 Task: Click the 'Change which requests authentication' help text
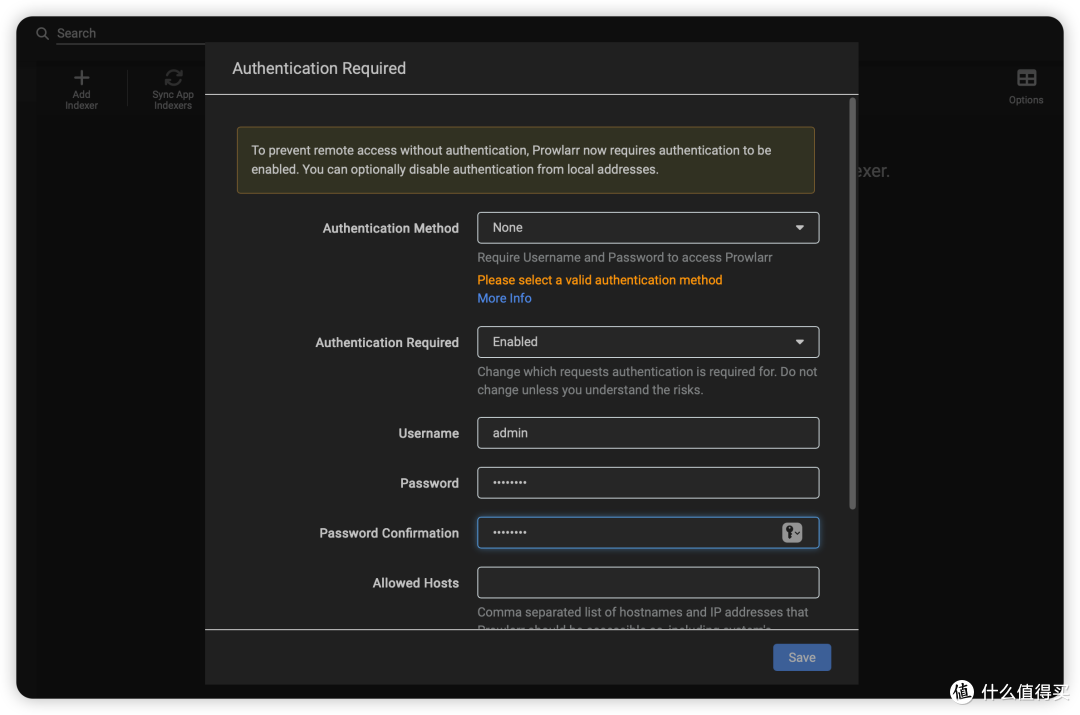(647, 381)
